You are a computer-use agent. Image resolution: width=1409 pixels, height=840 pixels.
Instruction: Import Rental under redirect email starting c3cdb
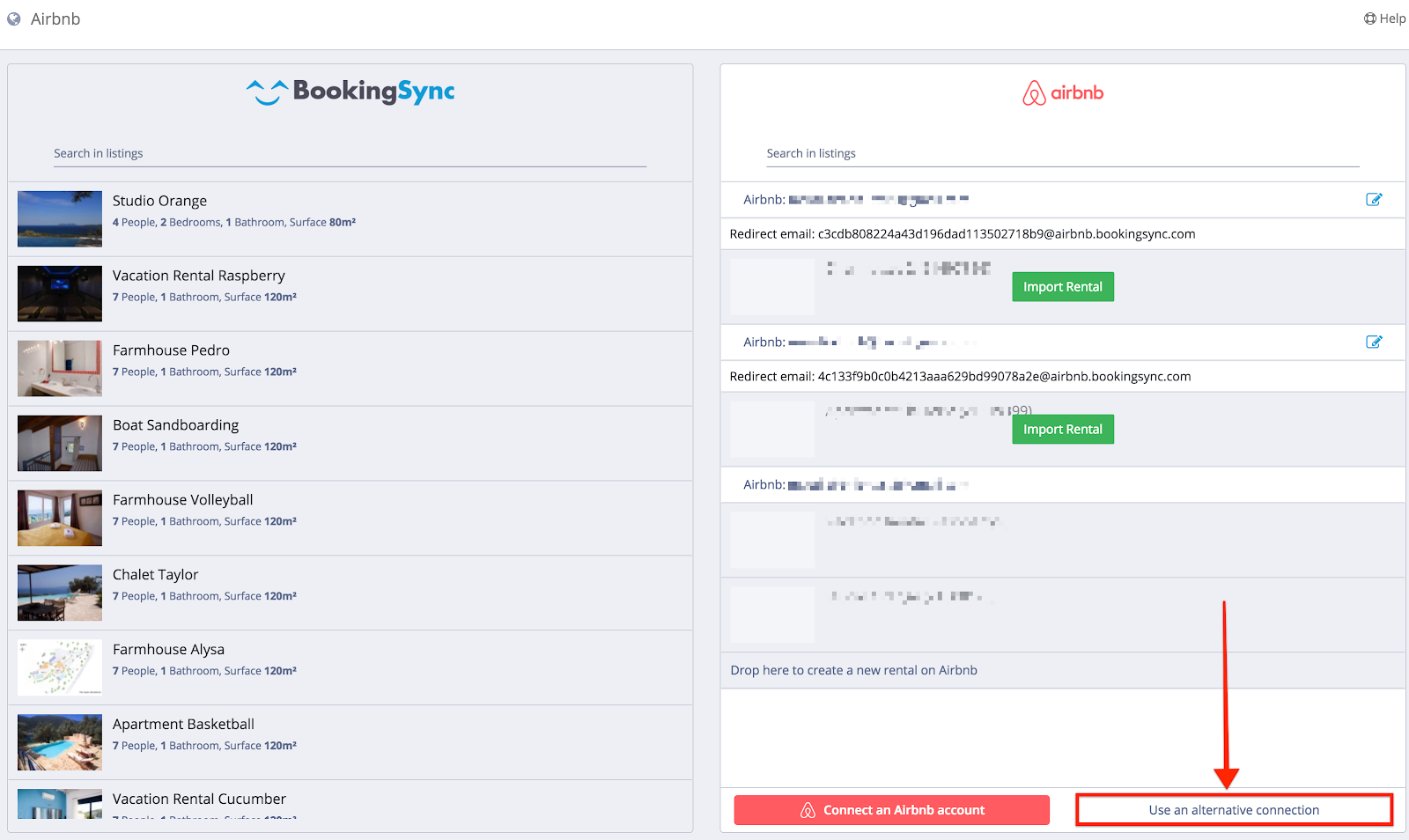1063,287
